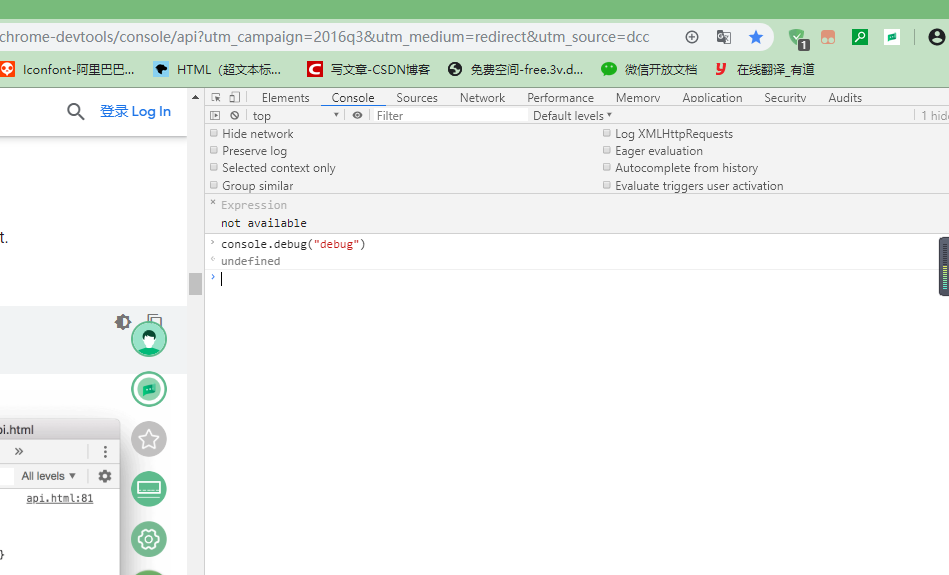Open the translate page icon
949x575 pixels.
pos(724,38)
